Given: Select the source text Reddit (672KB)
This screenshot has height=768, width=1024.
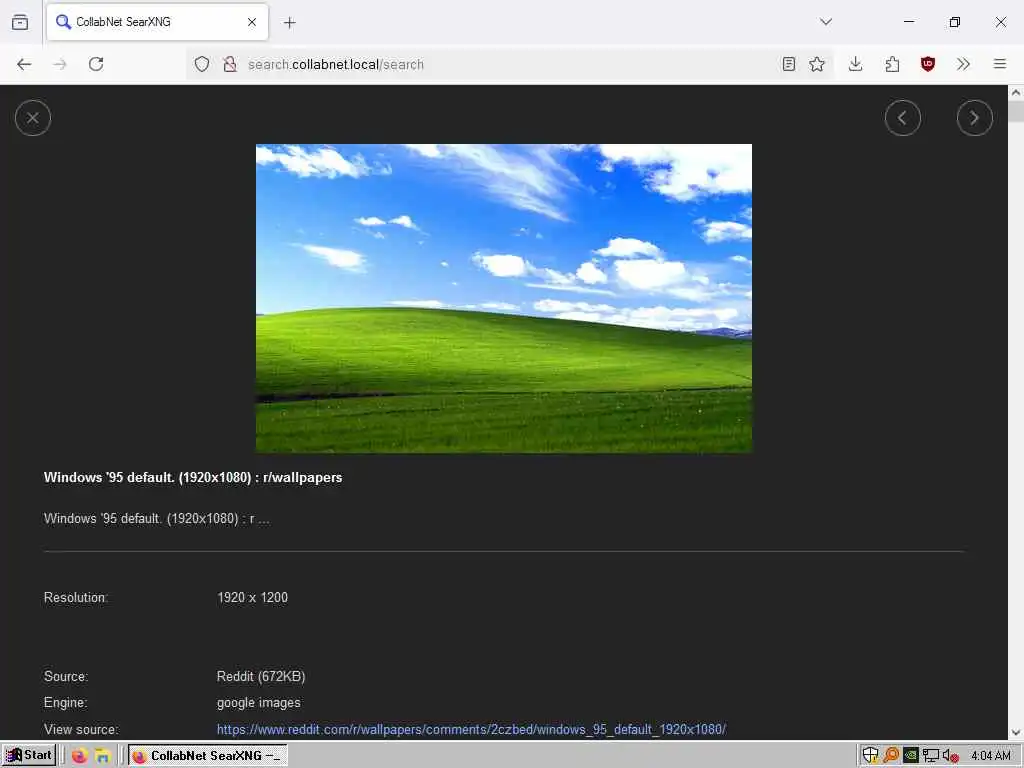Looking at the screenshot, I should pos(261,677).
